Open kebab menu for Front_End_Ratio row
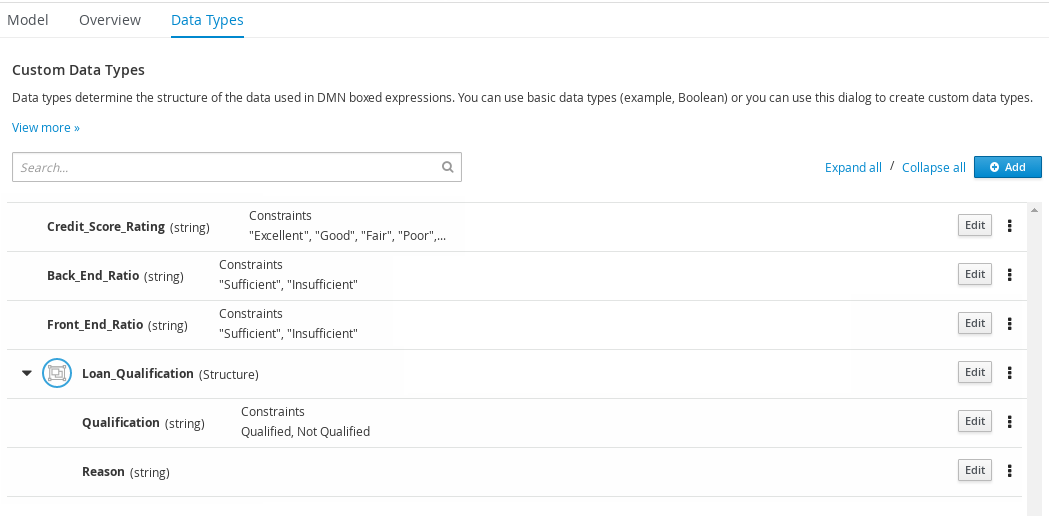 coord(1010,324)
